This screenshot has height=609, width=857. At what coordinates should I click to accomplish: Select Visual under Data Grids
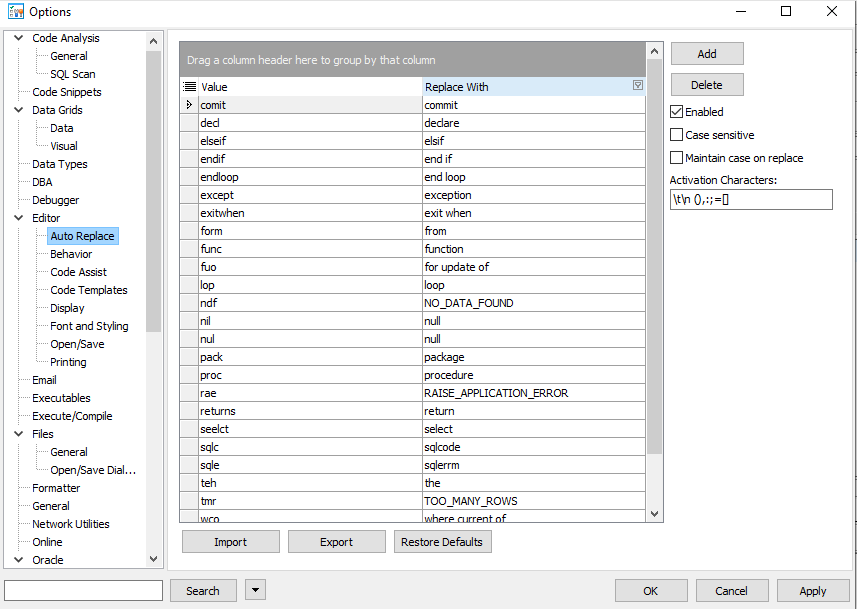(x=64, y=146)
